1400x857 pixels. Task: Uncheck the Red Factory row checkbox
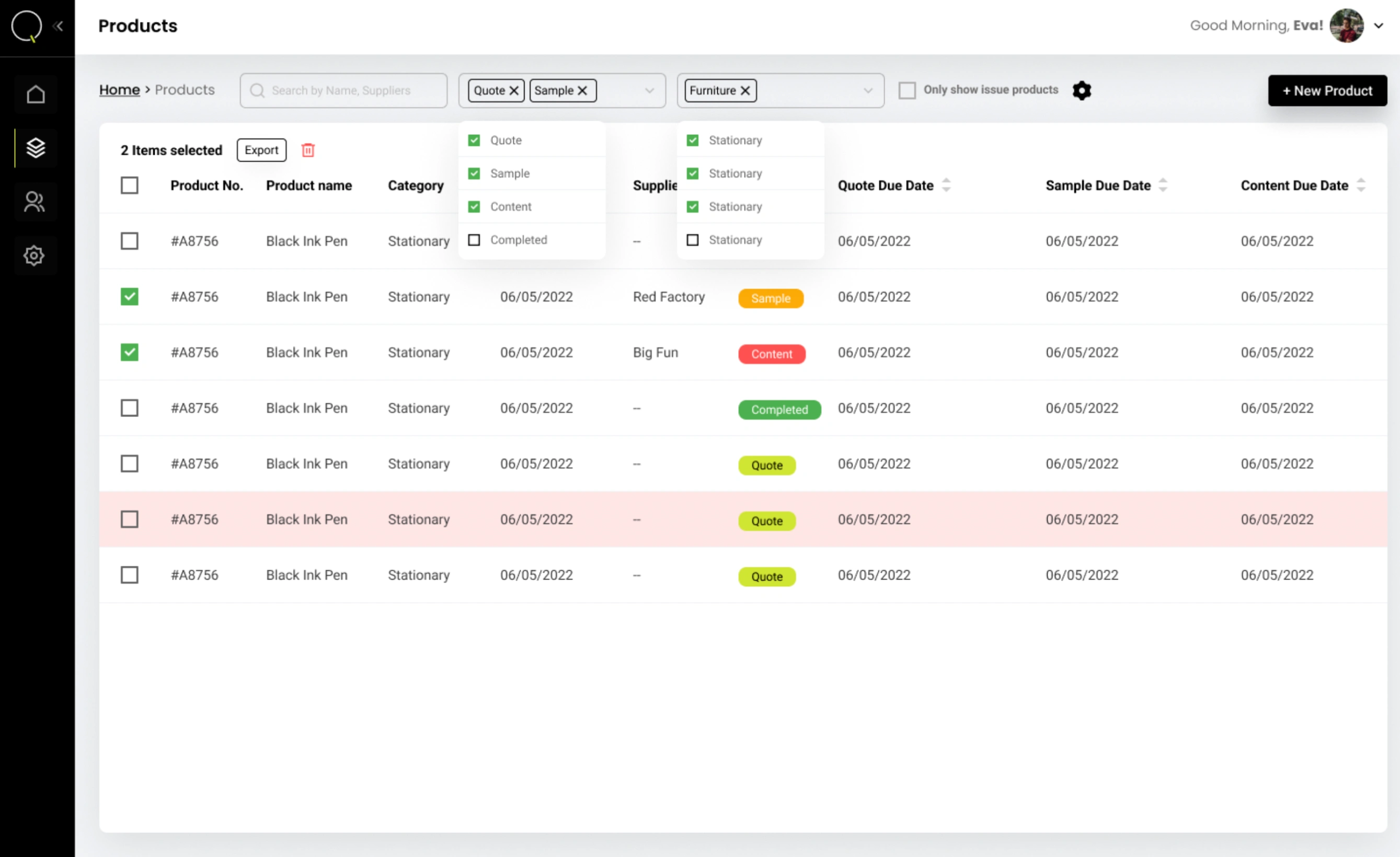point(130,296)
